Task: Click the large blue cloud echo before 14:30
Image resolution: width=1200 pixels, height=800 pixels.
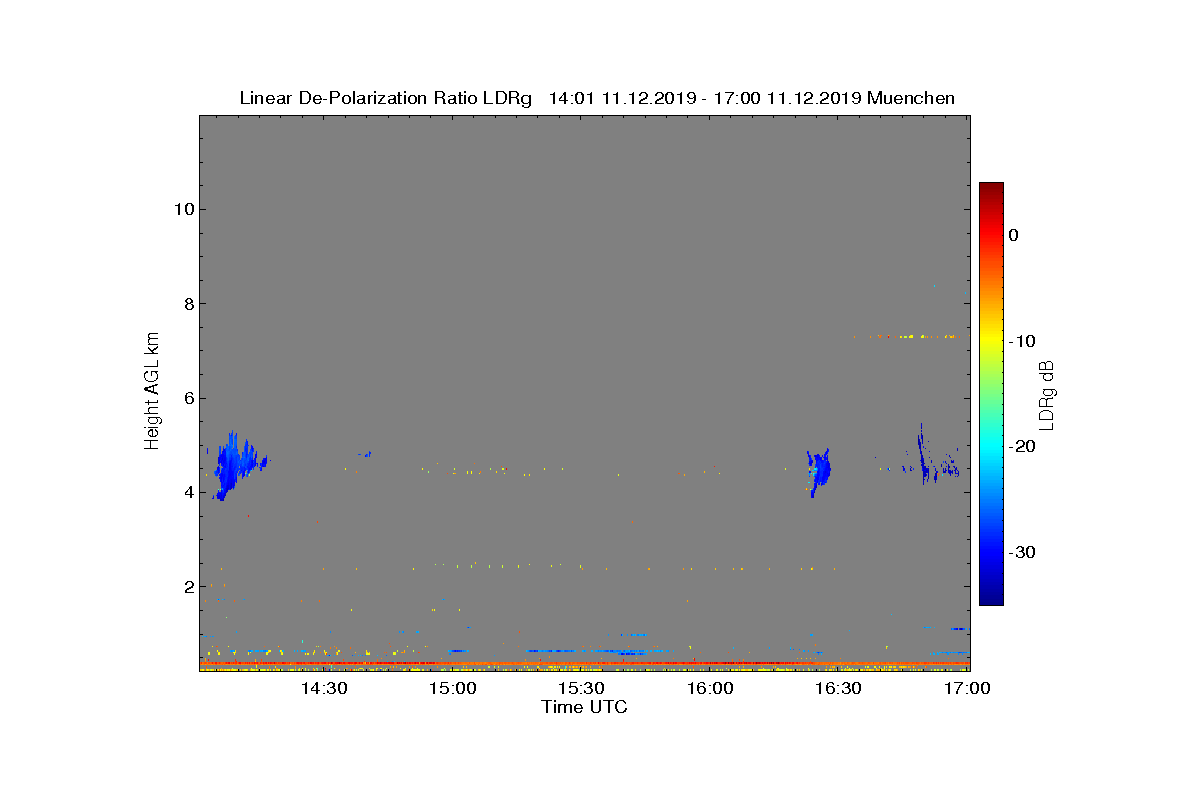Action: click(x=235, y=465)
